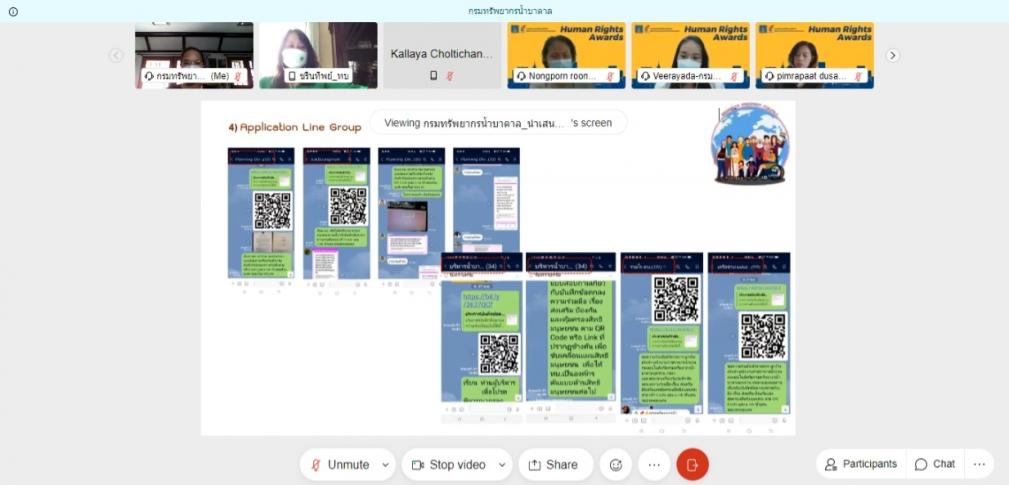Open panel options ellipsis beside Chat
The image size is (1009, 485).
(979, 464)
